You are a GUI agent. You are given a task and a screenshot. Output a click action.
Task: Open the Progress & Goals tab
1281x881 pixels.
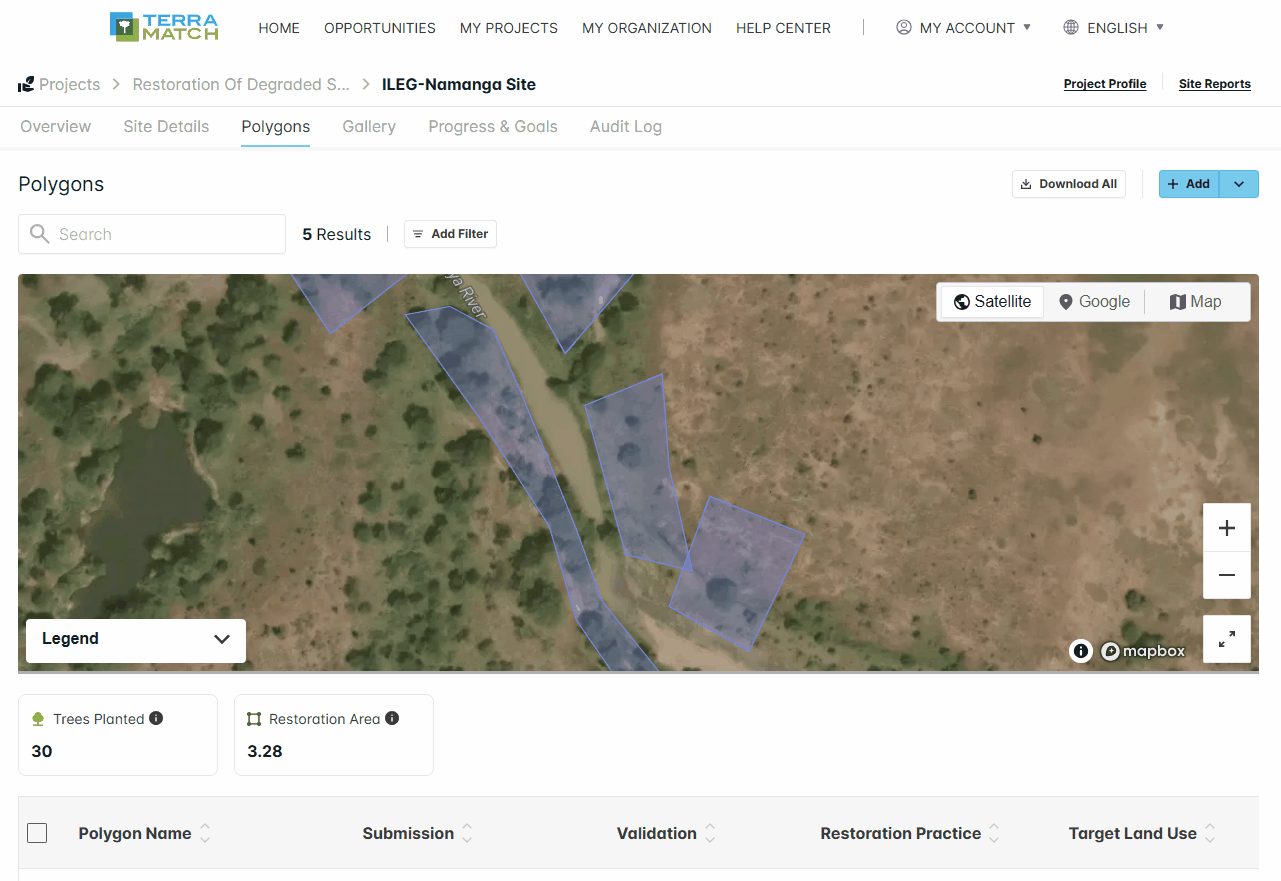(493, 127)
